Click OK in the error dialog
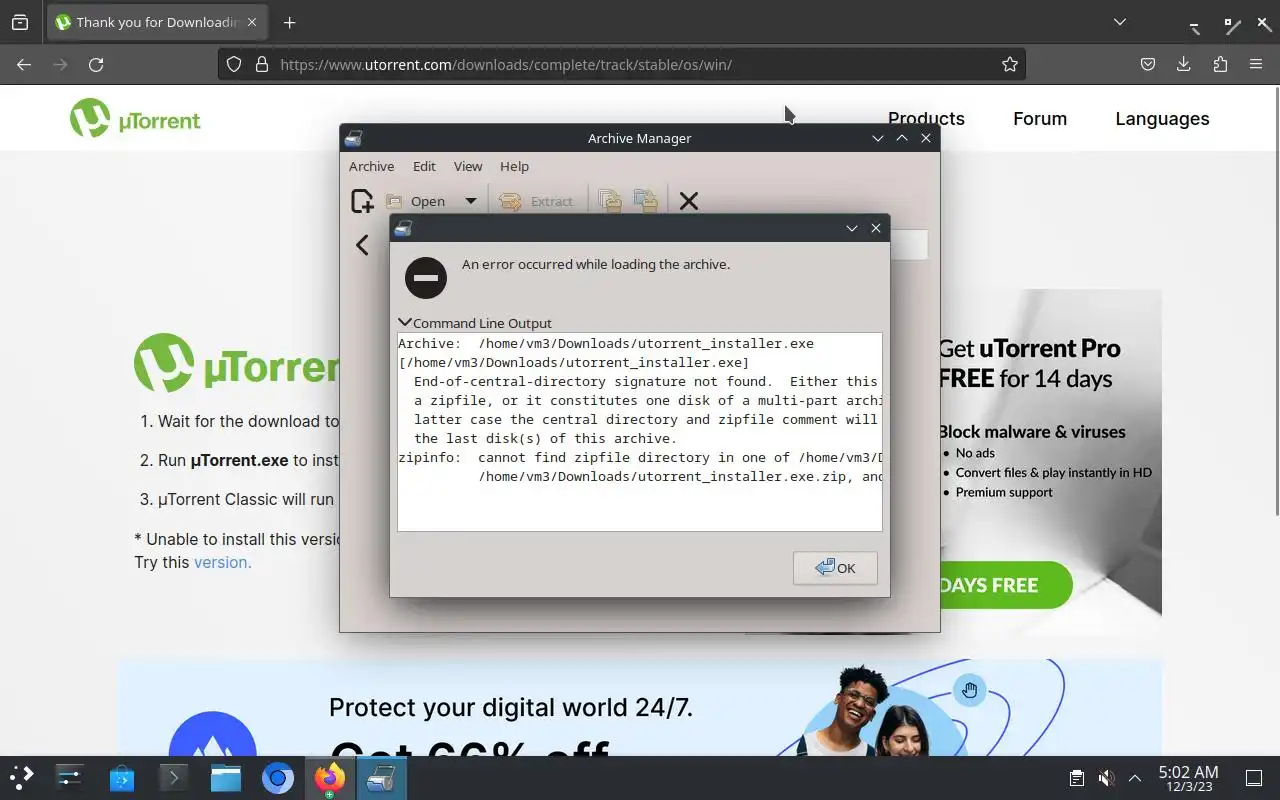Image resolution: width=1280 pixels, height=800 pixels. 835,568
